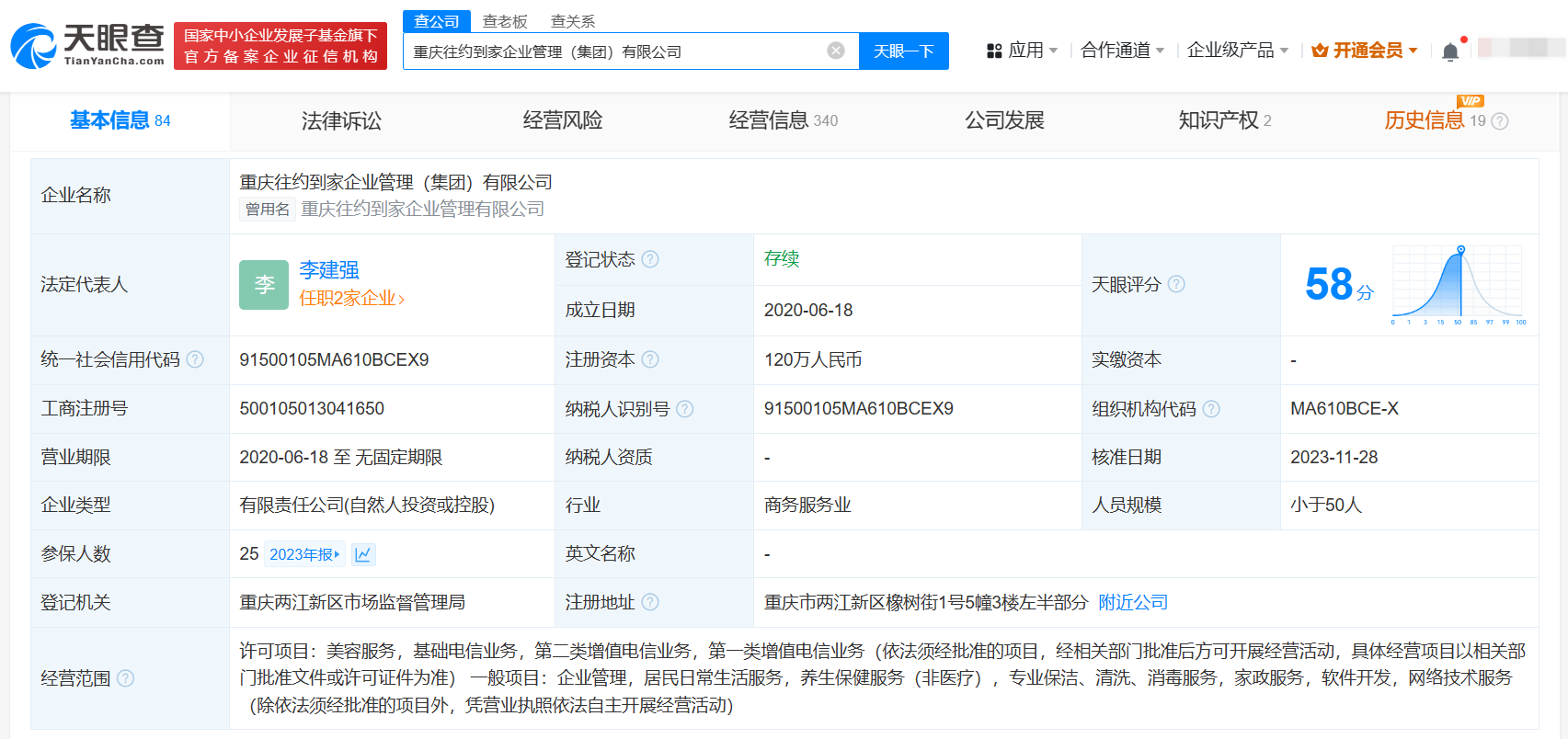1568x739 pixels.
Task: Click the grid icon next to 应用
Action: 994,51
